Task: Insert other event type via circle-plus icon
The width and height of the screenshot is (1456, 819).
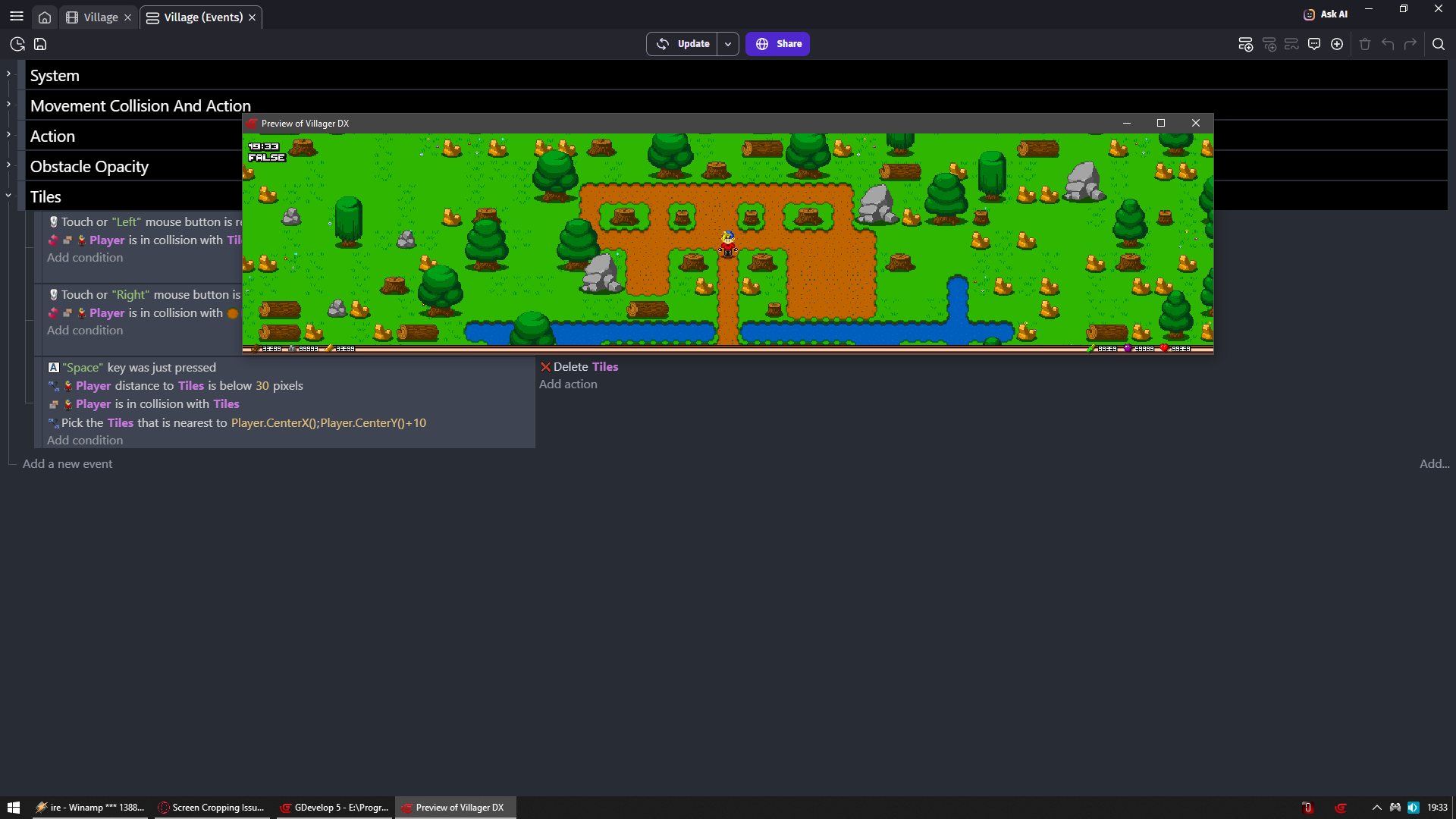Action: pyautogui.click(x=1337, y=44)
